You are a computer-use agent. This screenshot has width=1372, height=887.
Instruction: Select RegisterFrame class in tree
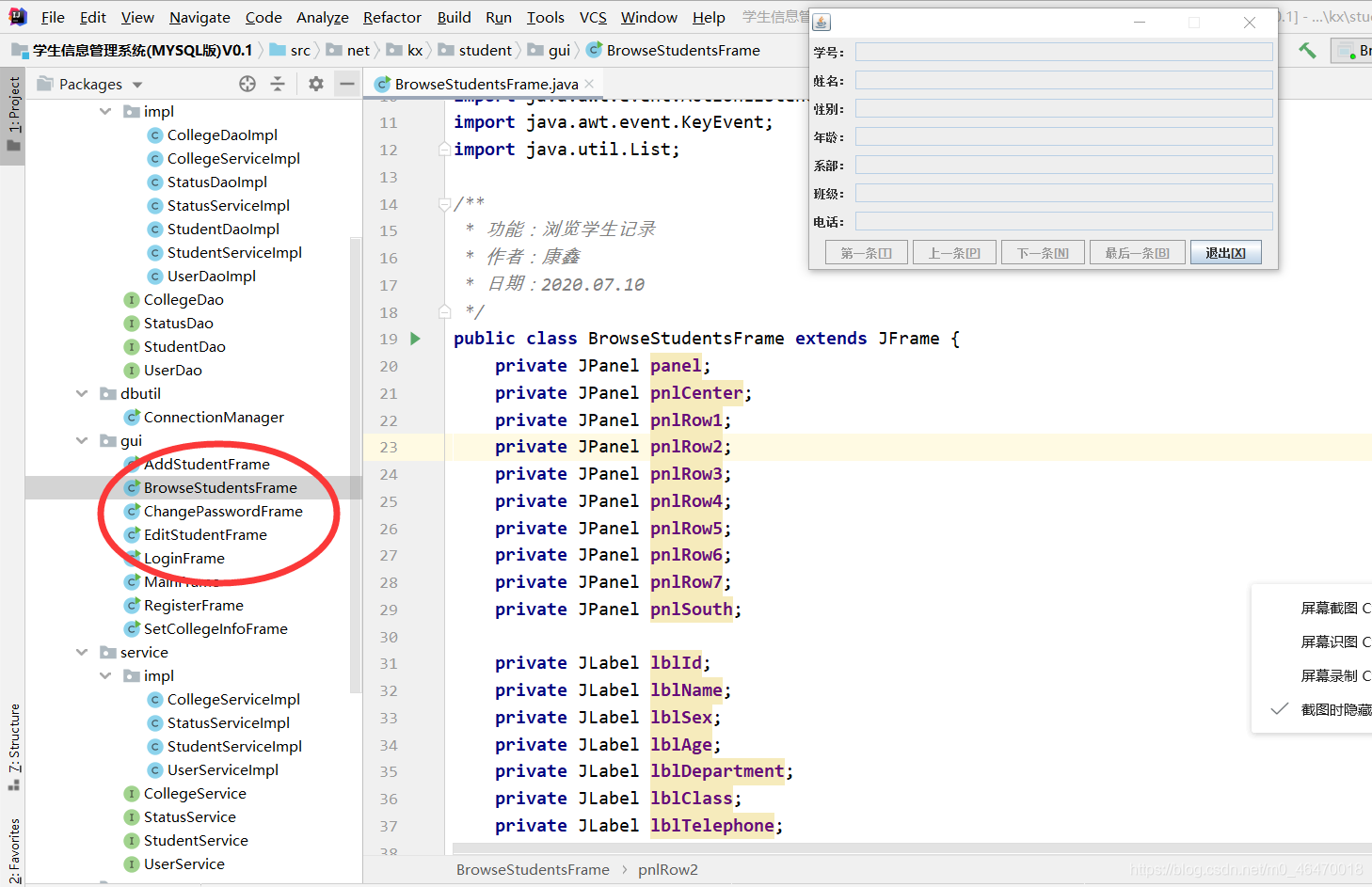[x=193, y=605]
